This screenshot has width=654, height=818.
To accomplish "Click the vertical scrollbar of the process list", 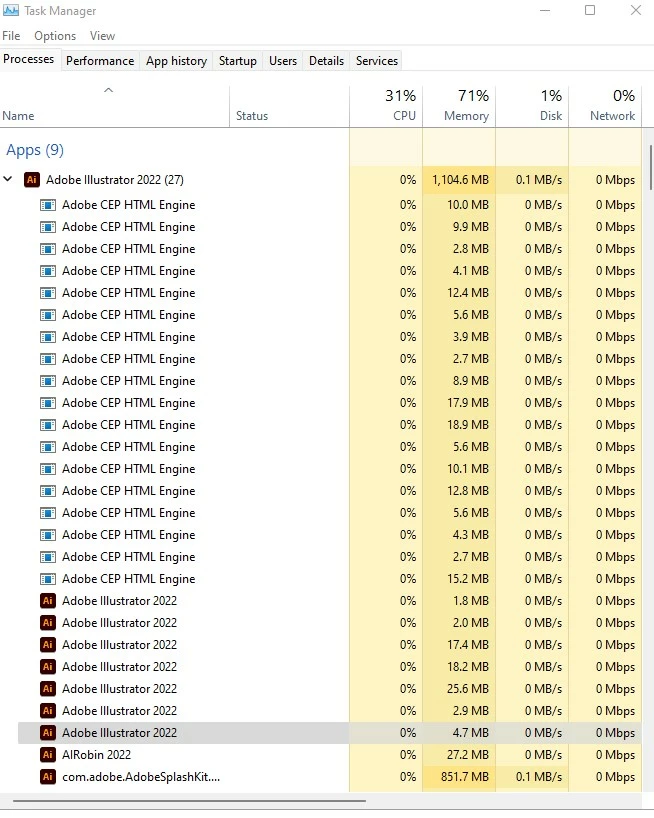I will (x=650, y=167).
